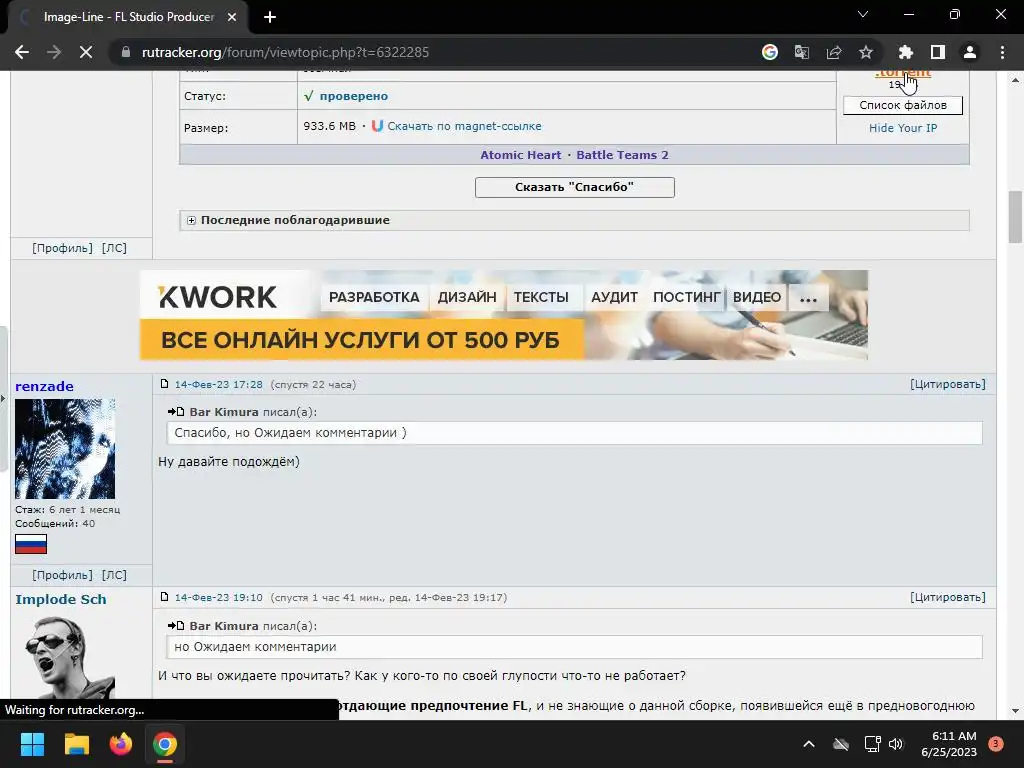
Task: Download via the magnet link
Action: 464,126
